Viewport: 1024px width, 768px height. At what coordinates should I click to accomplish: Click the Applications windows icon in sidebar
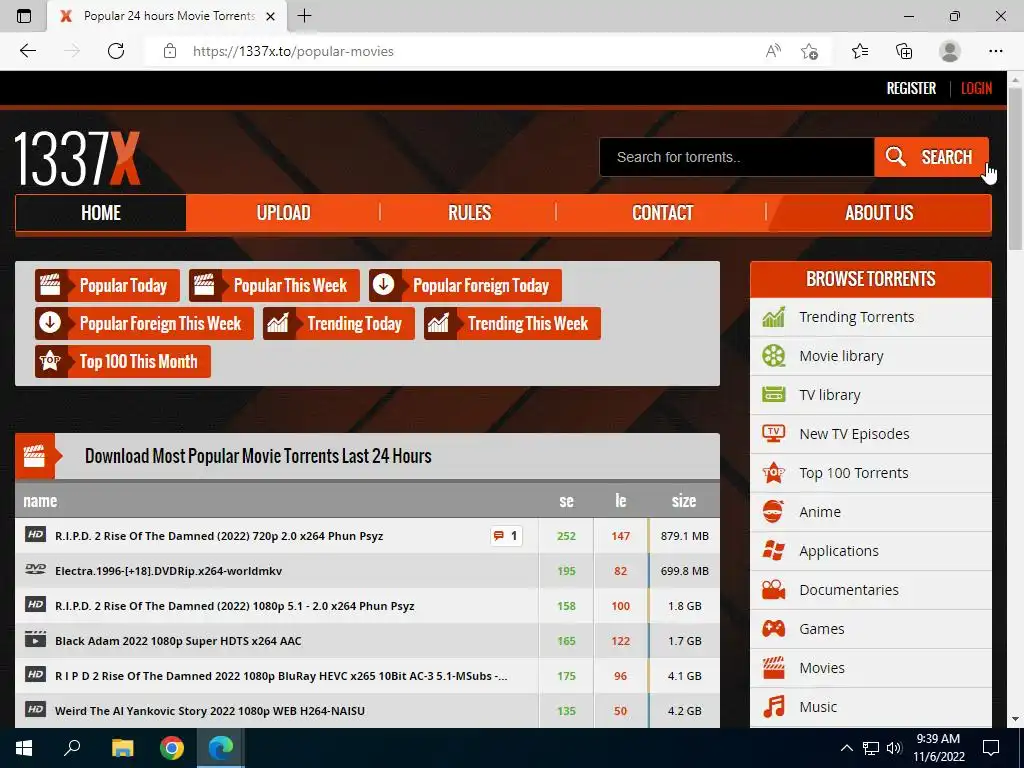(774, 551)
